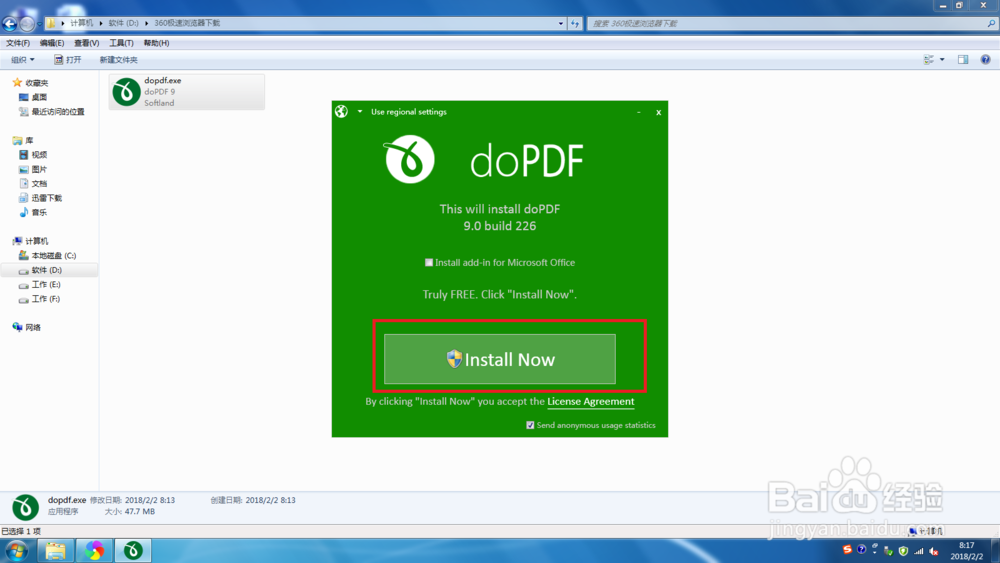
Task: Open the 文档 library
Action: tap(33, 184)
